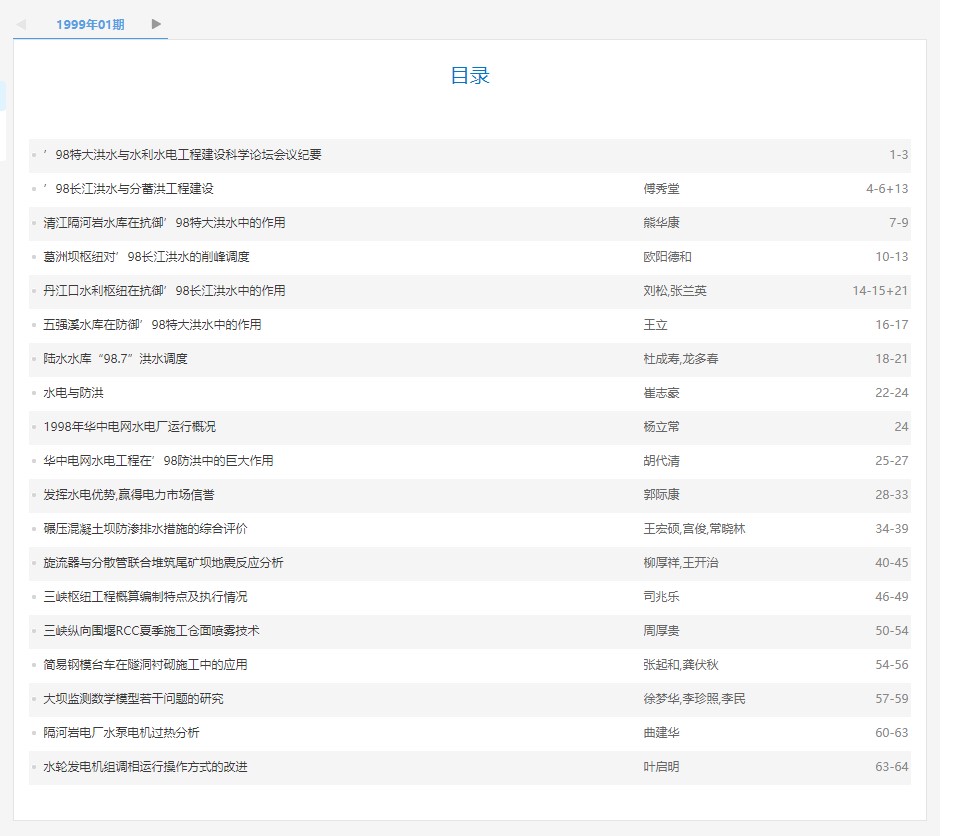Image resolution: width=964 pixels, height=836 pixels.
Task: Open article 大坝监测数学模型若干问题的研究
Action: (x=133, y=699)
